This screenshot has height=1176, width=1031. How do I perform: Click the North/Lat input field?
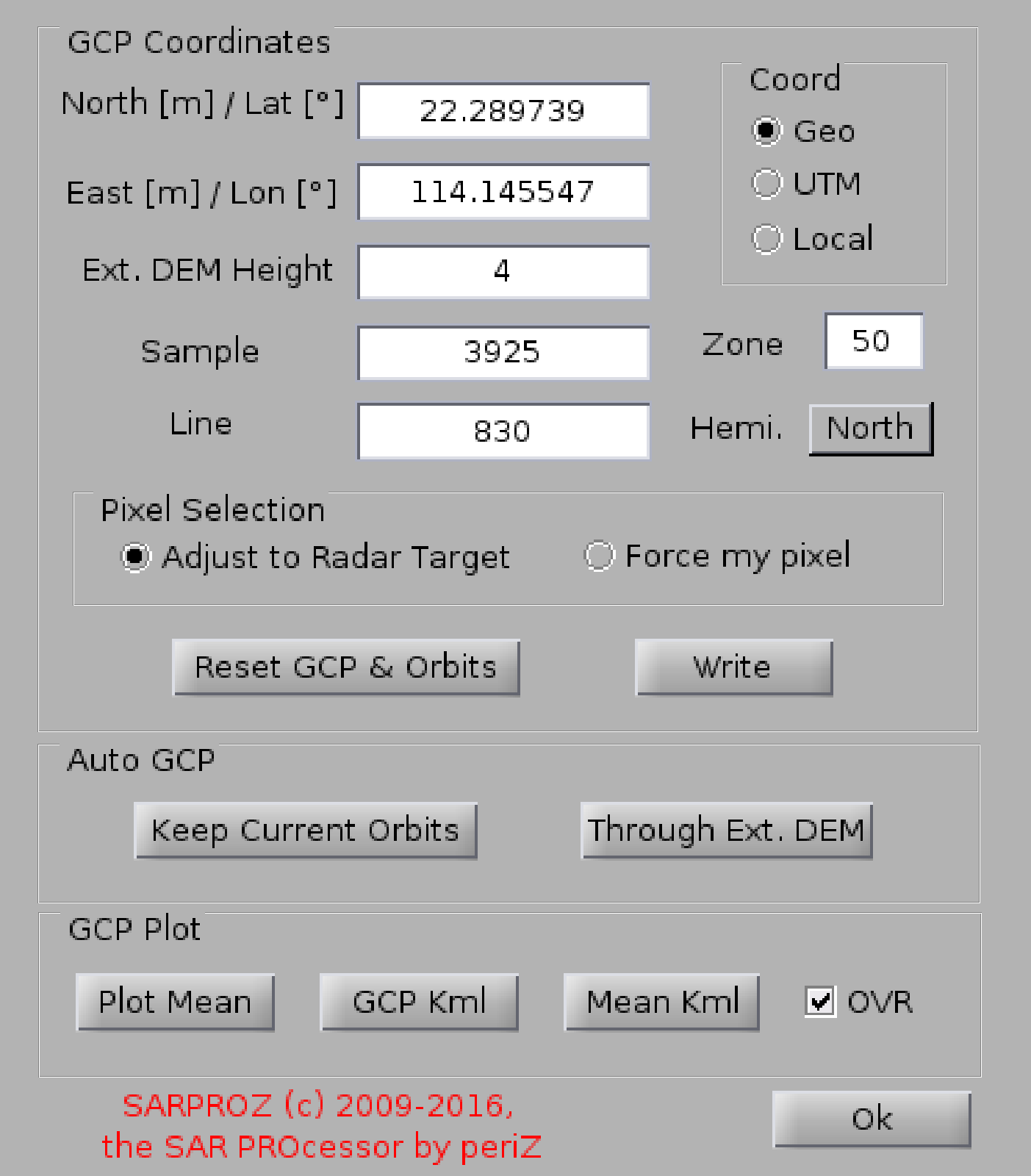pos(503,111)
